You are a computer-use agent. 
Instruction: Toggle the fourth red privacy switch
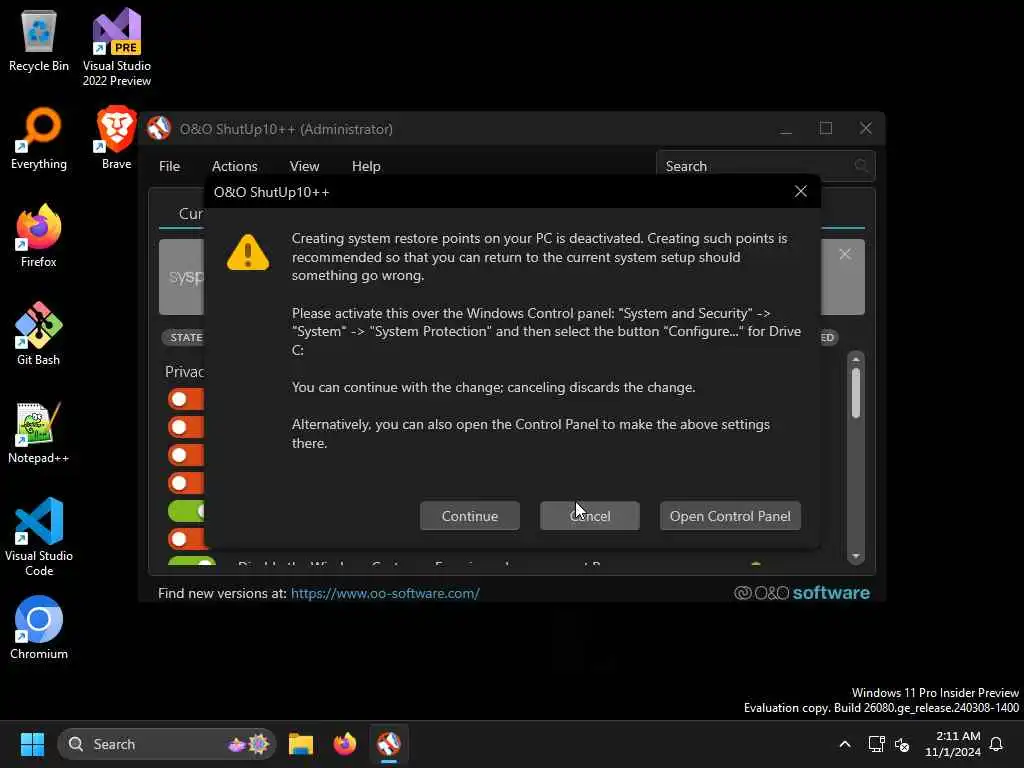pyautogui.click(x=186, y=483)
